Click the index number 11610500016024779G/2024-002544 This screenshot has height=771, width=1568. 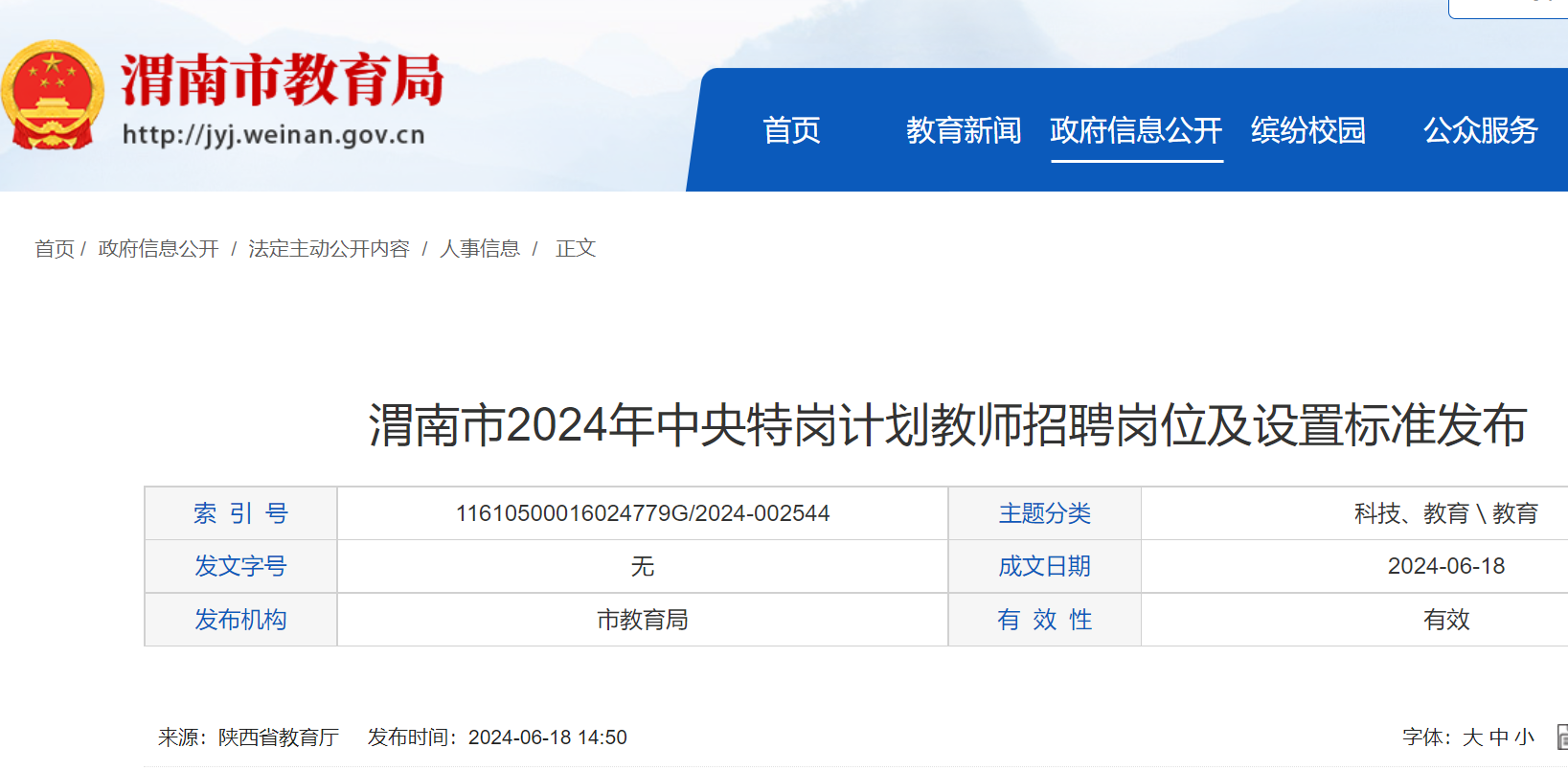coord(643,513)
